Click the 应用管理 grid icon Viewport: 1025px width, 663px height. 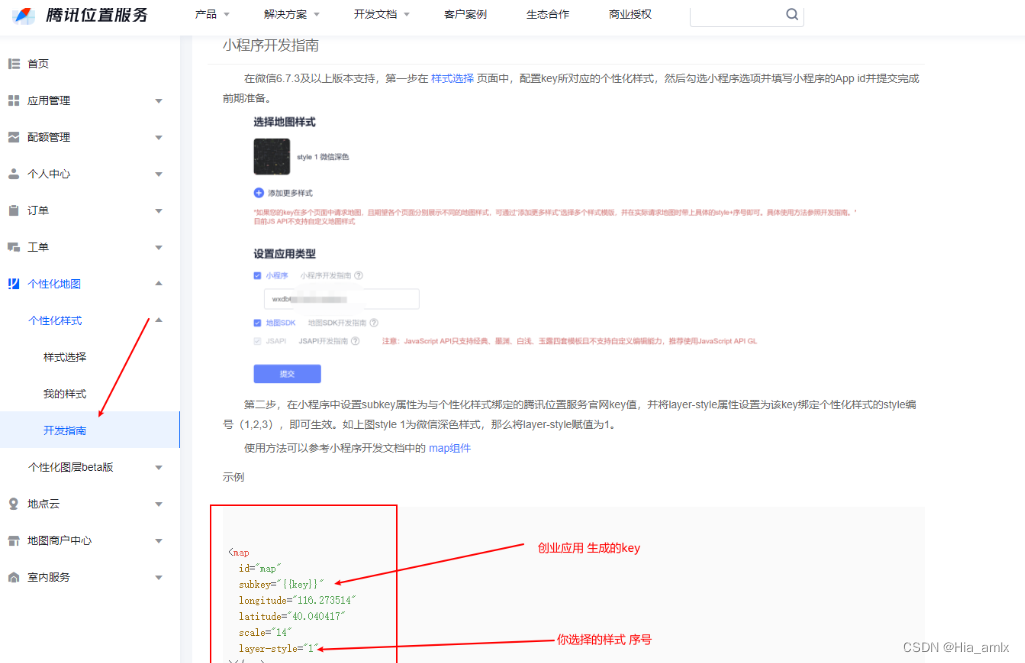tap(14, 100)
